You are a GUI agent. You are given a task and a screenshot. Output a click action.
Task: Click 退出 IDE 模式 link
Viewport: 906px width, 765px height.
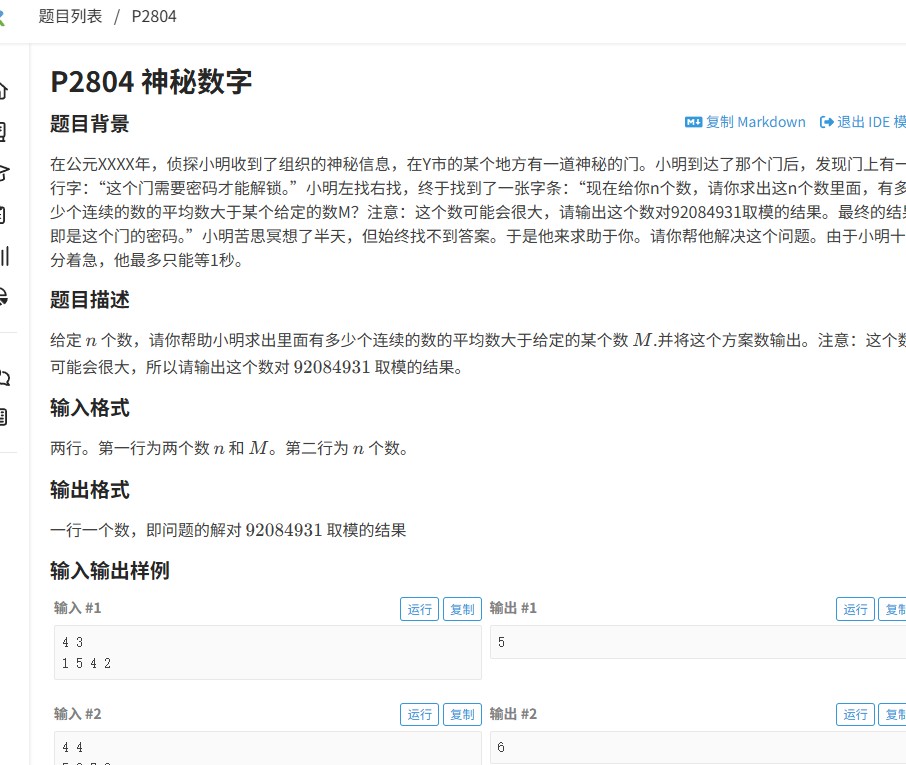pos(863,122)
